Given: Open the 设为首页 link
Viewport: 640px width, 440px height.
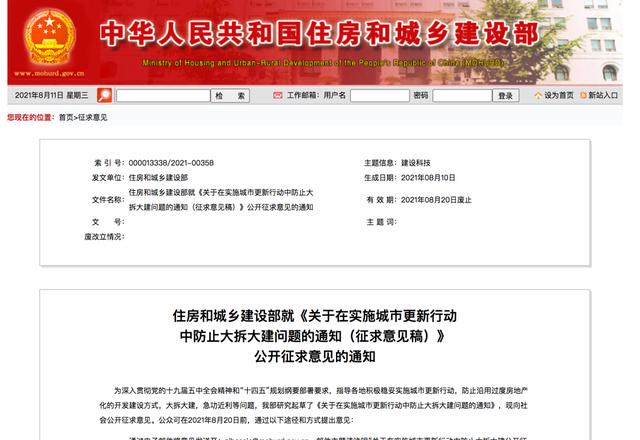Looking at the screenshot, I should coord(559,96).
